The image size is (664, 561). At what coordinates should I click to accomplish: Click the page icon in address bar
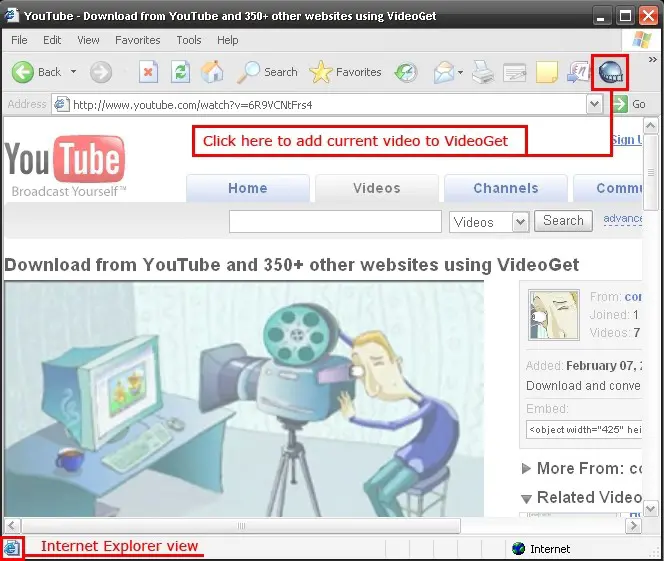[62, 104]
